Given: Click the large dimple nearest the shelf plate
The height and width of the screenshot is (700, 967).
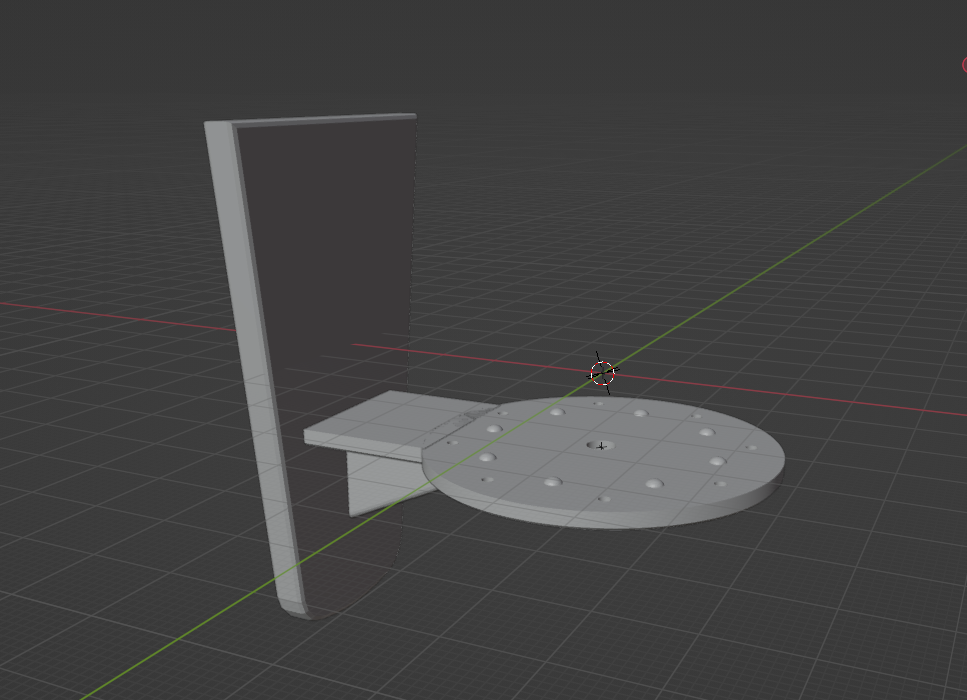Looking at the screenshot, I should point(487,458).
